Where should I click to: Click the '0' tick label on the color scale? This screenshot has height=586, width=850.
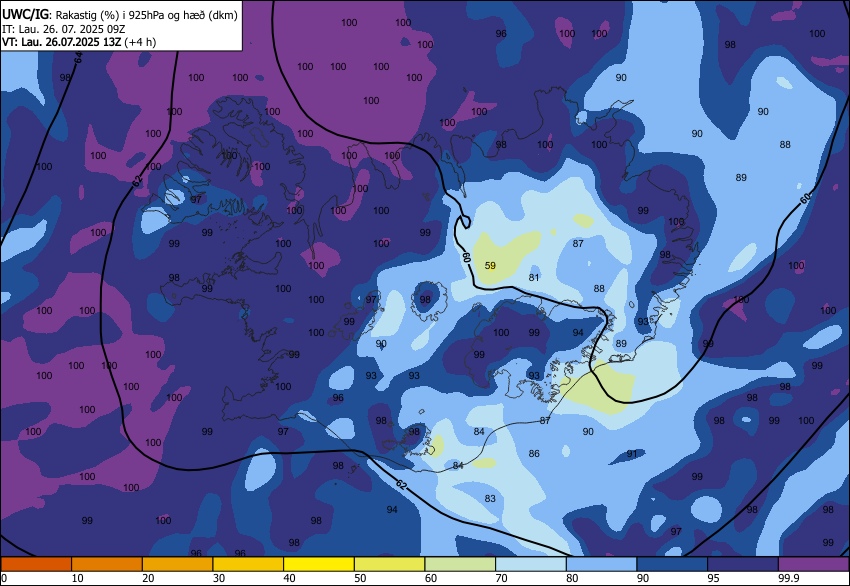[x=4, y=578]
